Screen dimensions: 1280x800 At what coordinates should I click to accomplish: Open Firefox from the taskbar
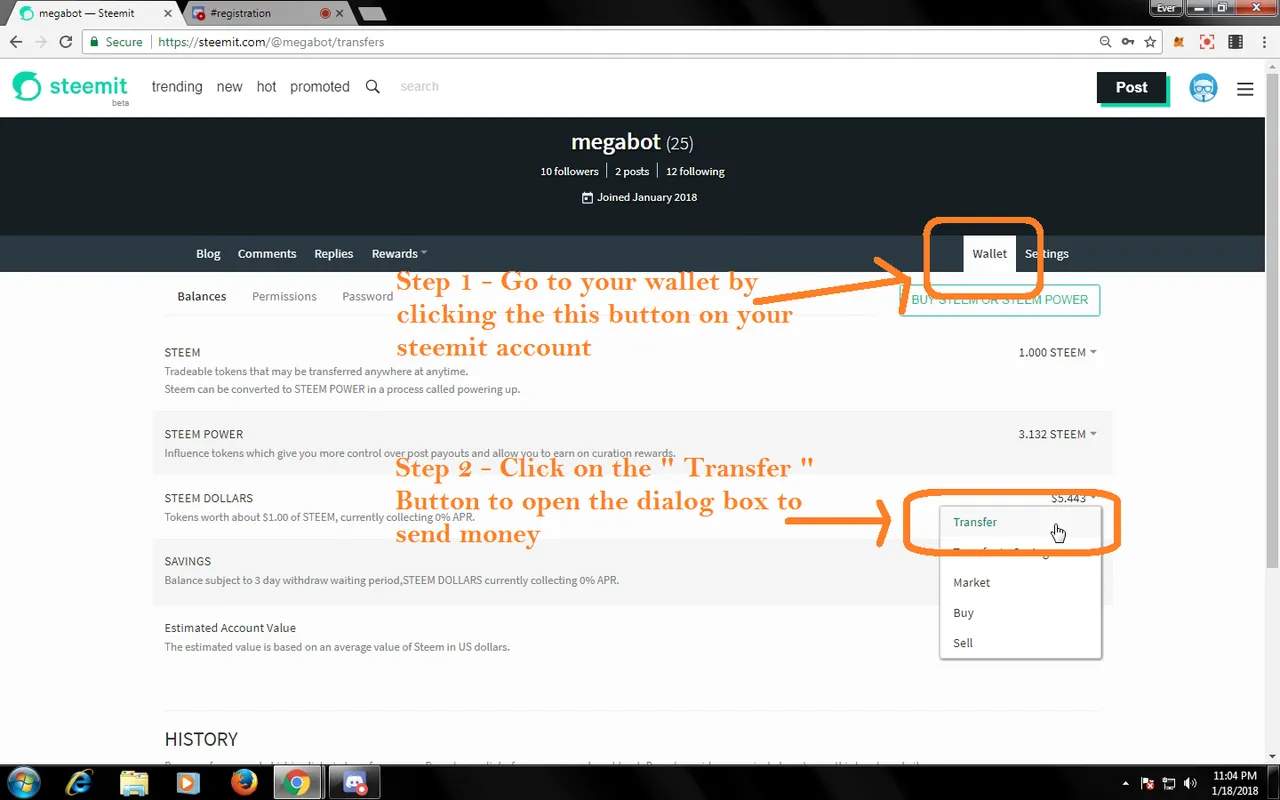243,782
